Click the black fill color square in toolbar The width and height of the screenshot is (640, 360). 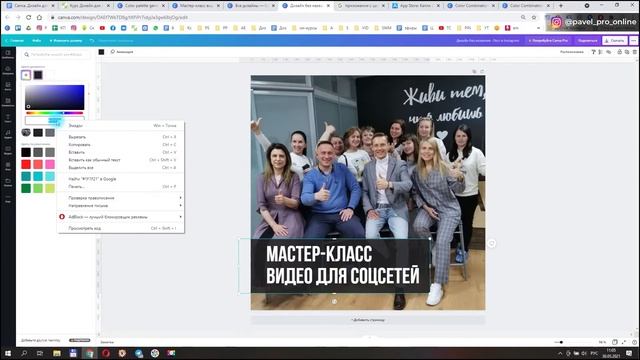102,52
